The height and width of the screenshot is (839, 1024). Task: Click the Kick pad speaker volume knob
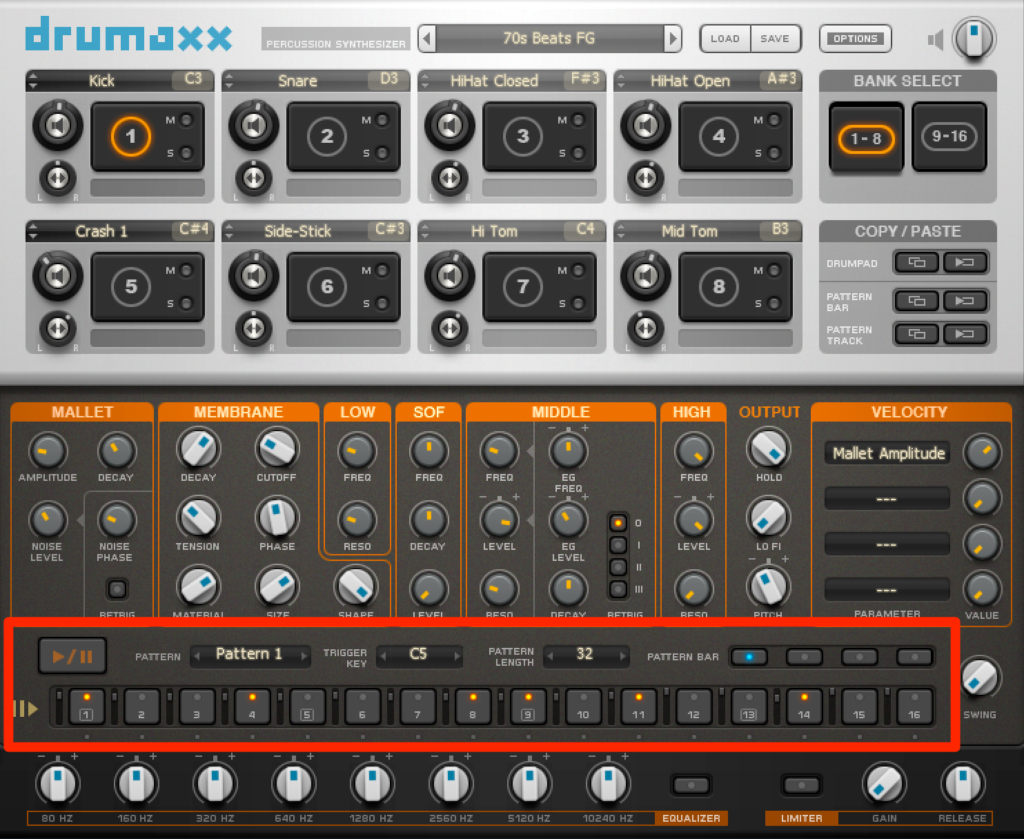(x=58, y=125)
